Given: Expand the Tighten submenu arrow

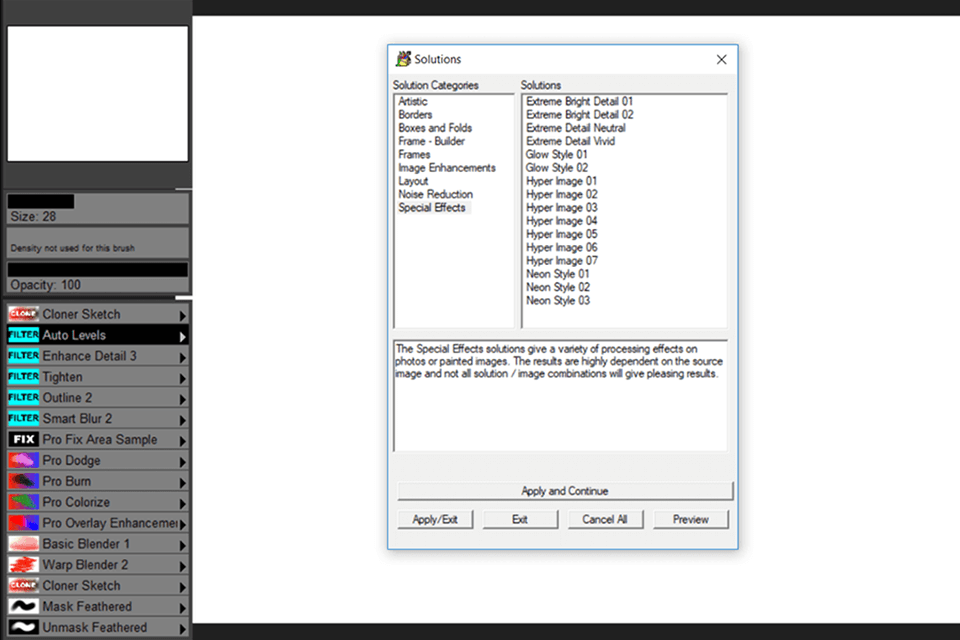Looking at the screenshot, I should click(182, 378).
